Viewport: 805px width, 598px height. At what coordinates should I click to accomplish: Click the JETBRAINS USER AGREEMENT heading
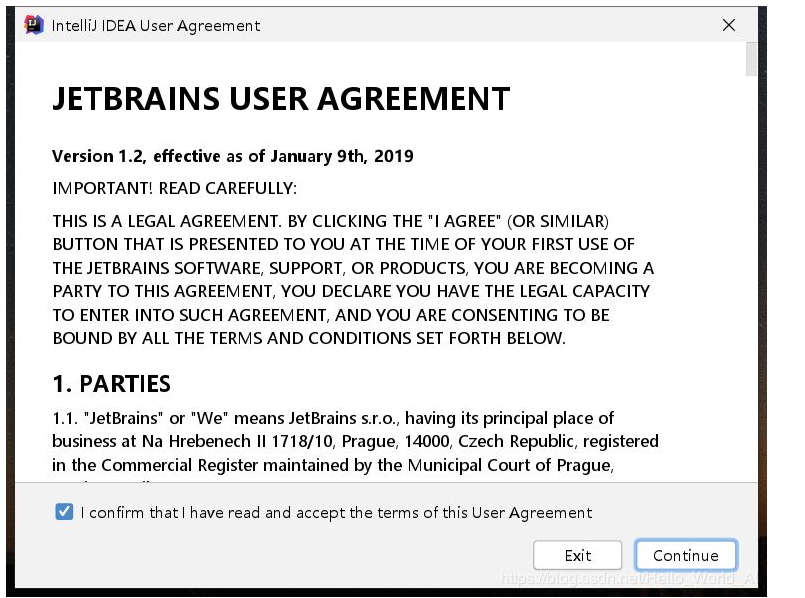[281, 99]
